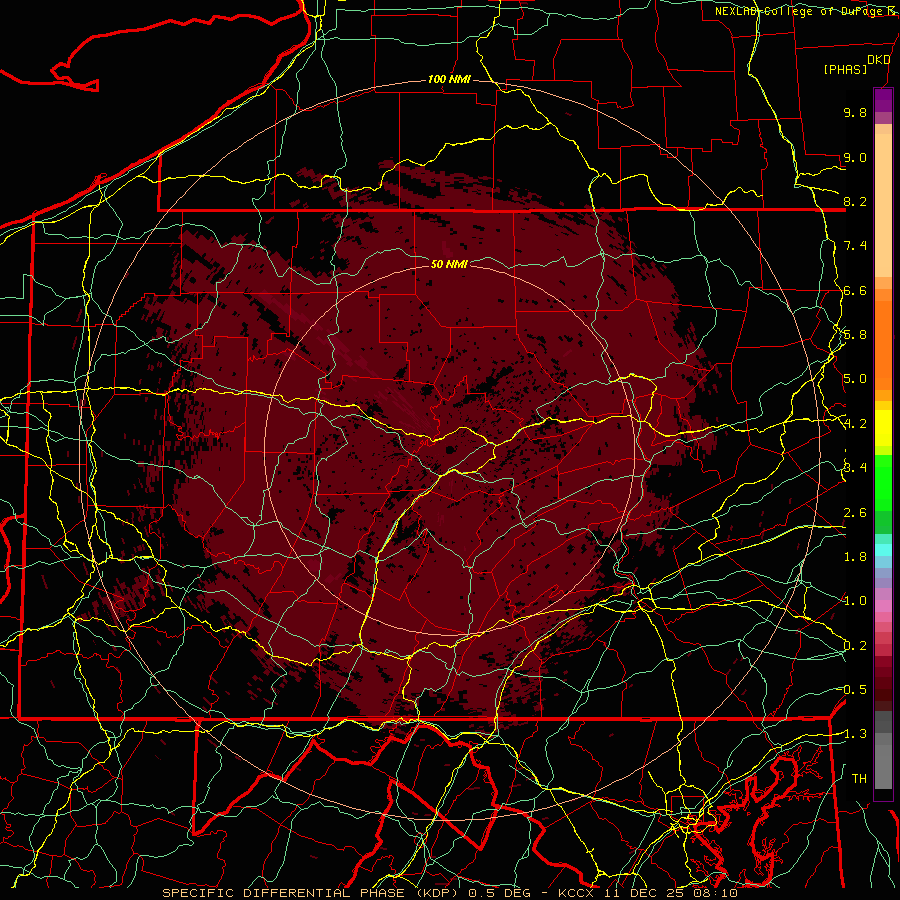Click the SPECIFIC DIFFERENTIAL PHASE (KDP) caption
Viewport: 900px width, 900px height.
click(x=312, y=893)
